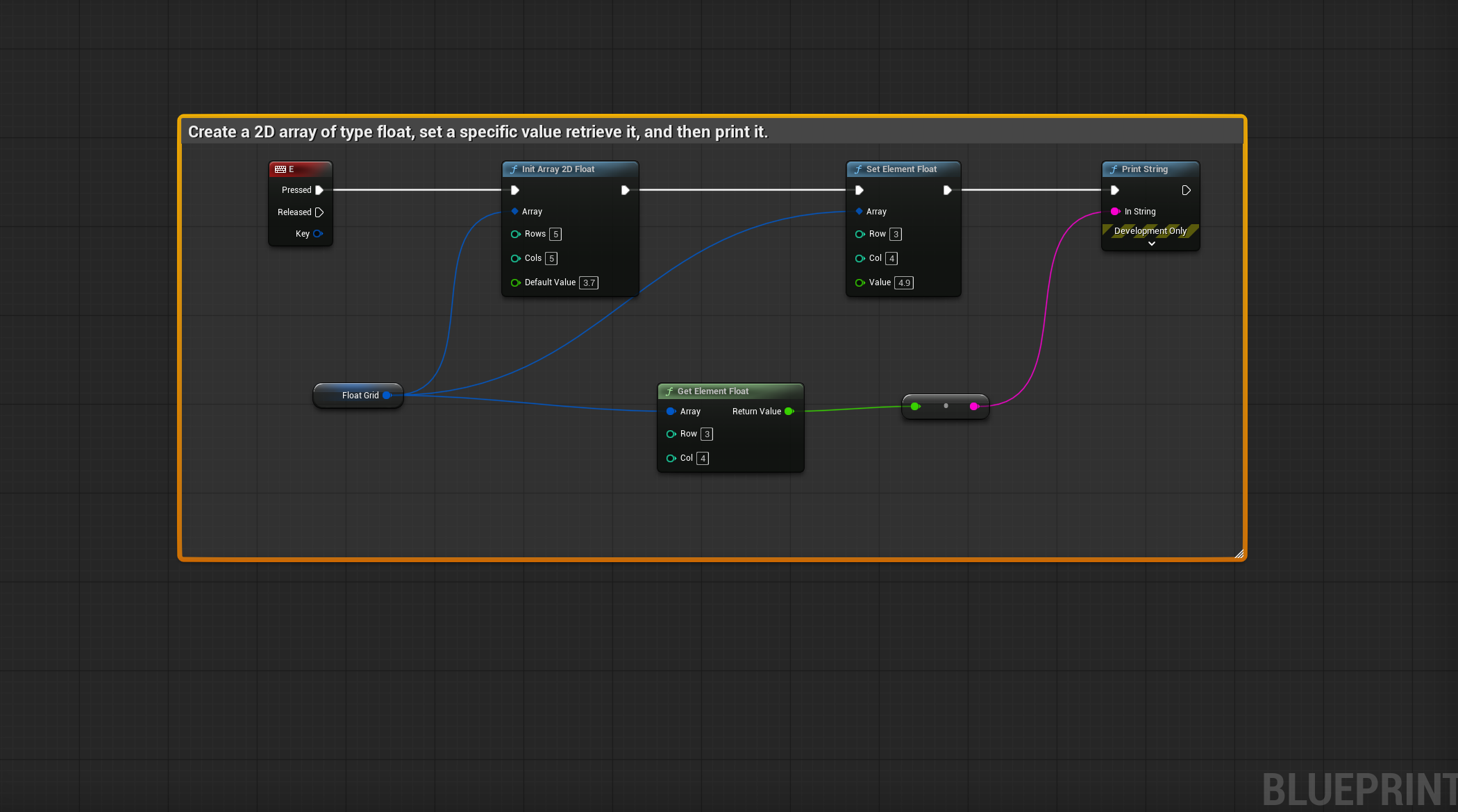The width and height of the screenshot is (1458, 812).
Task: Click the Value pin on Set Element Float
Action: point(860,283)
